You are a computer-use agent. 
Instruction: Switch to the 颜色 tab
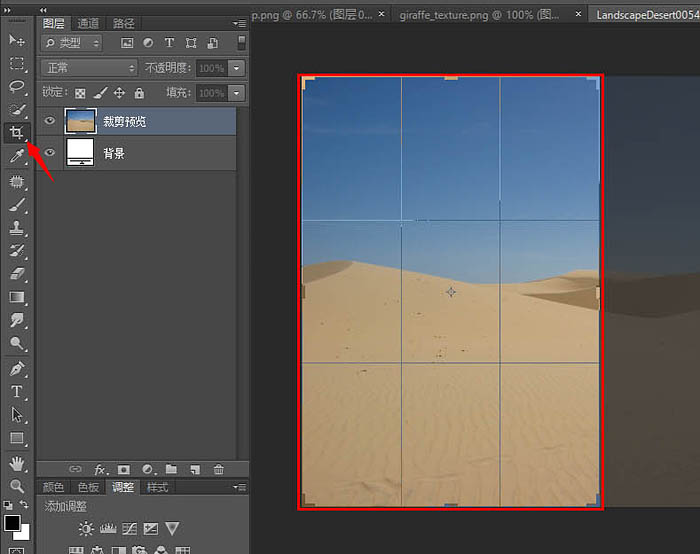[54, 487]
